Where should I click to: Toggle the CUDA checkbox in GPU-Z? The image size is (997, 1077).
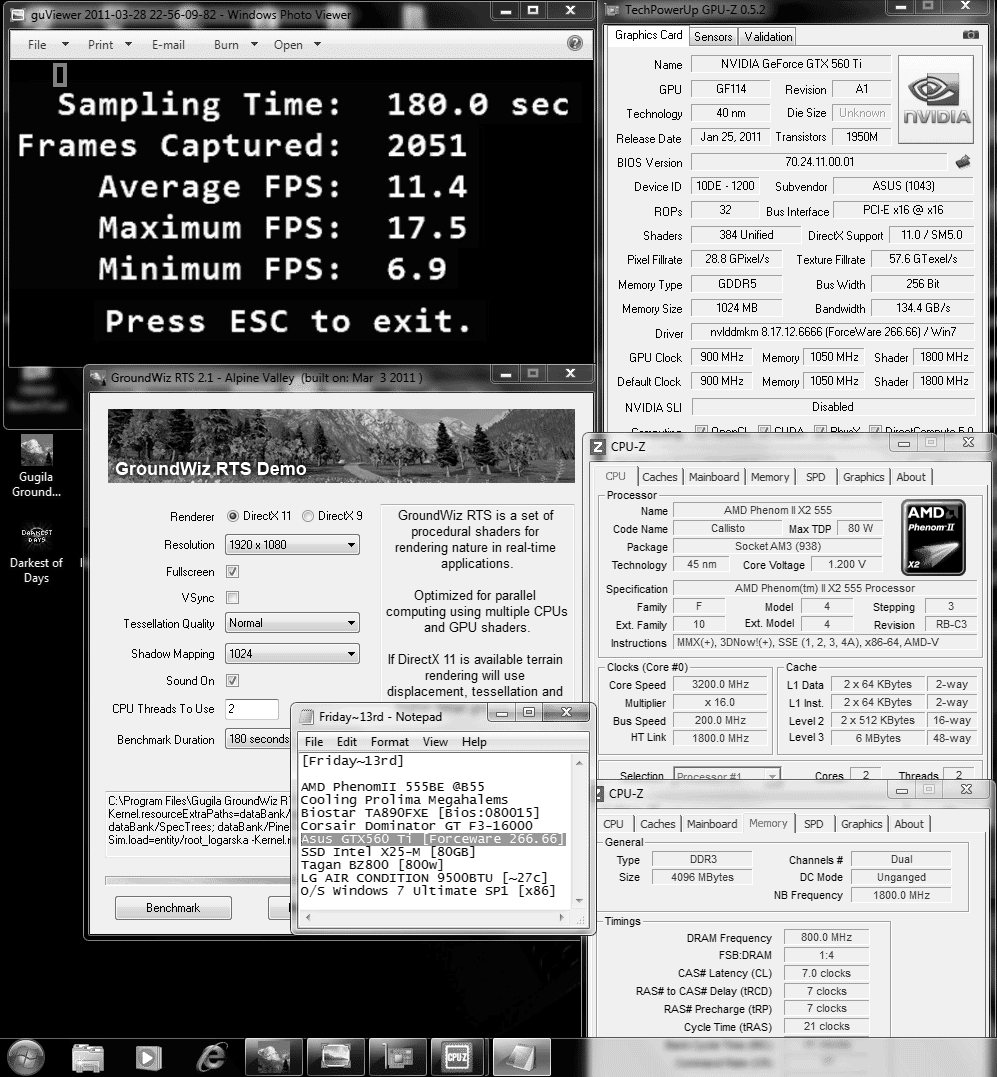pyautogui.click(x=764, y=431)
